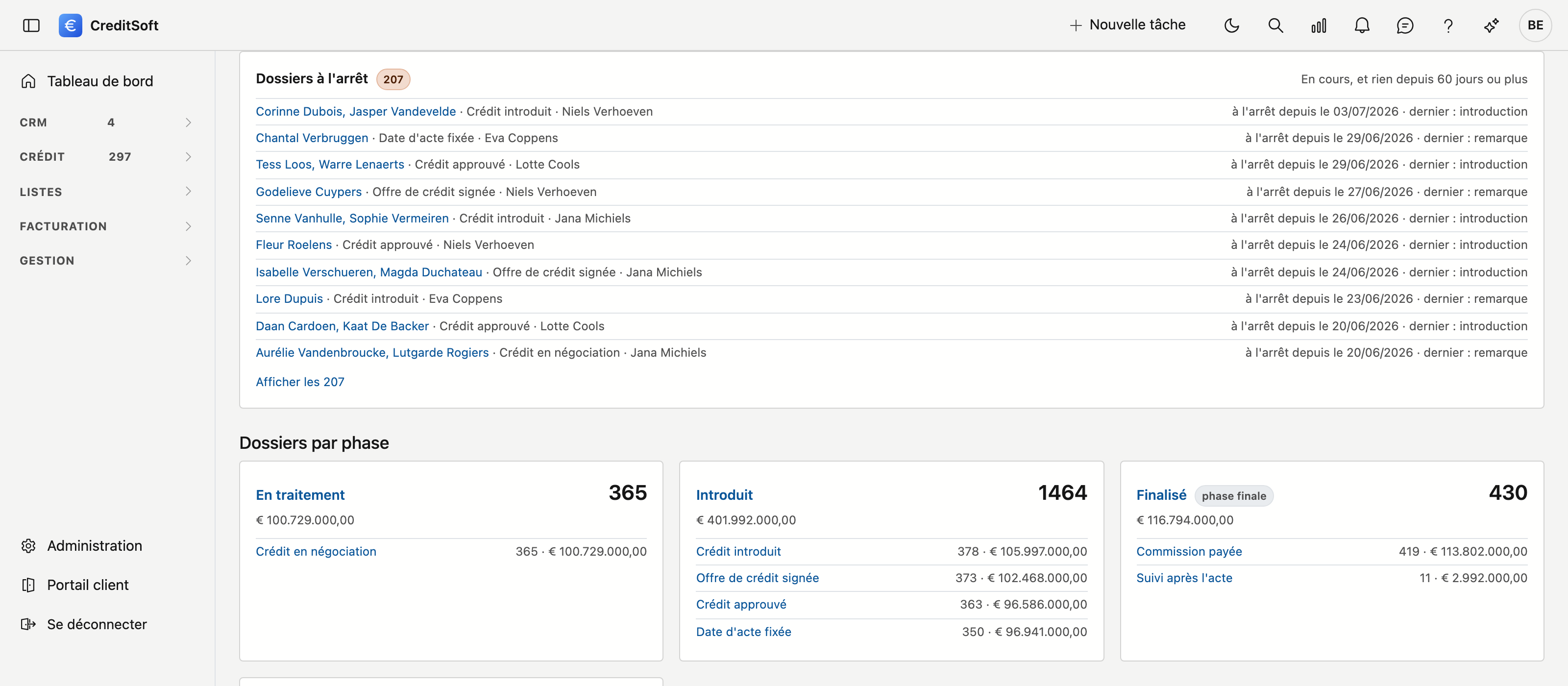Click the Se déconnecter logout icon

pyautogui.click(x=28, y=624)
